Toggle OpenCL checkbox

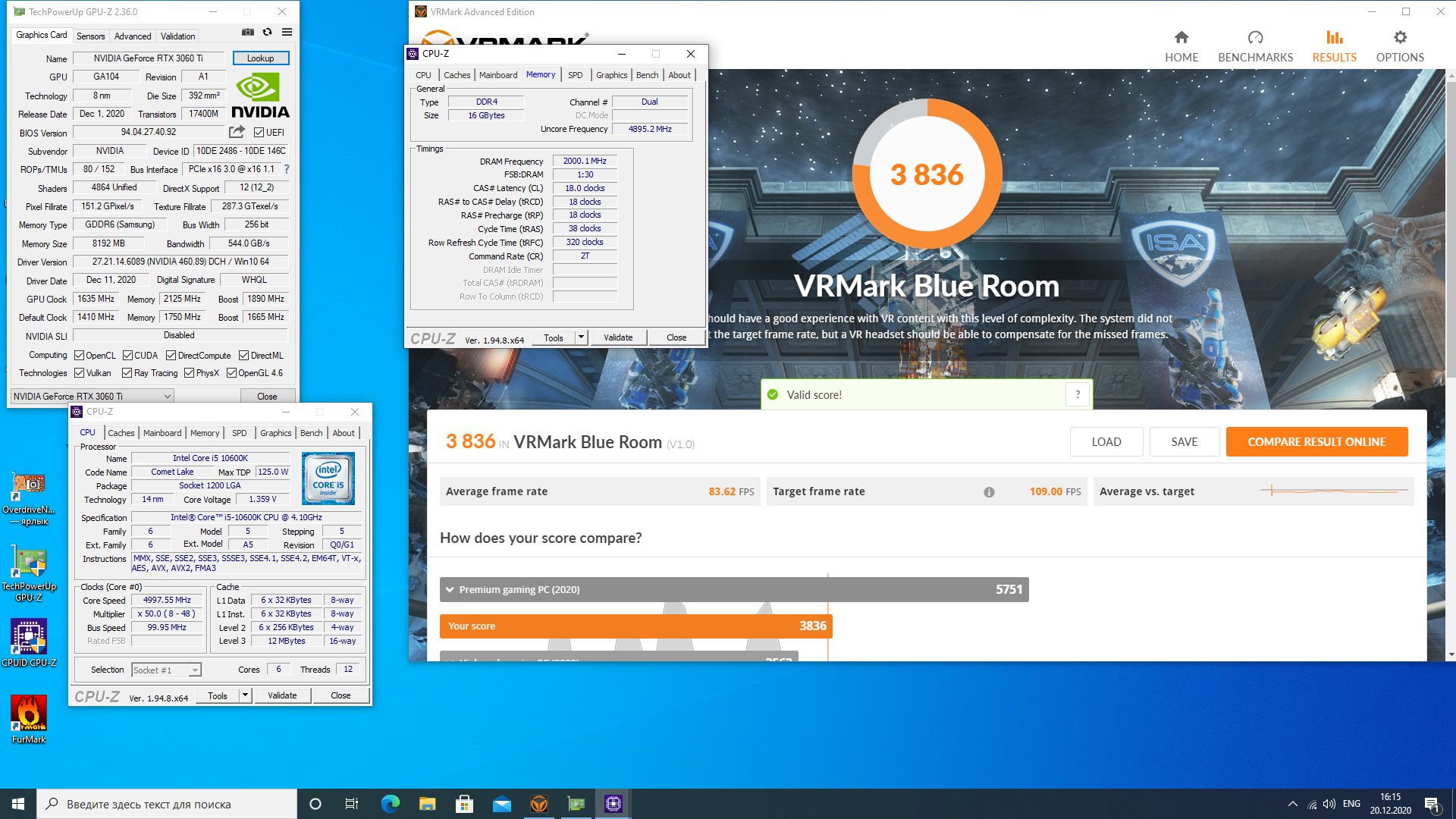pyautogui.click(x=79, y=356)
